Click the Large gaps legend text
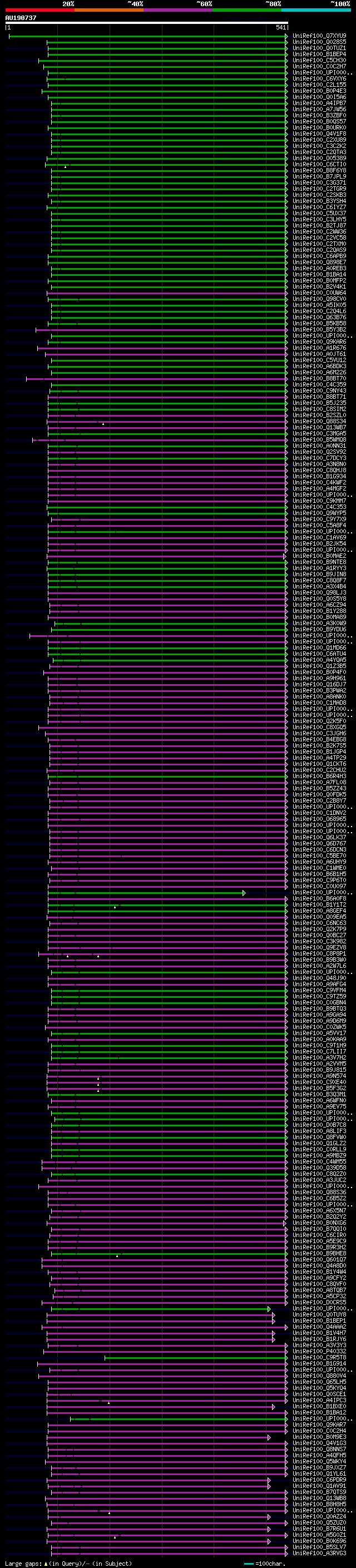This screenshot has width=356, height=1568. click(68, 1564)
